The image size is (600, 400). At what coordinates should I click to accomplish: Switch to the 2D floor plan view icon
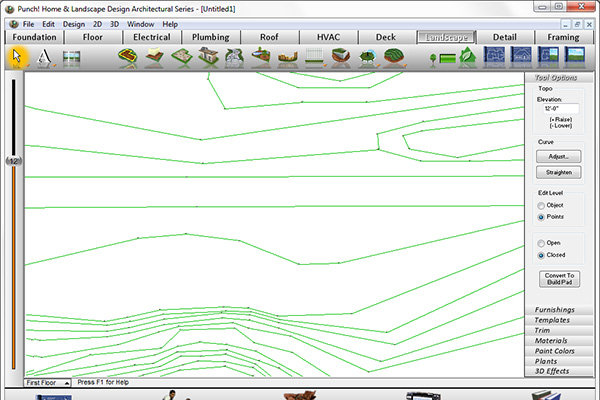point(494,57)
